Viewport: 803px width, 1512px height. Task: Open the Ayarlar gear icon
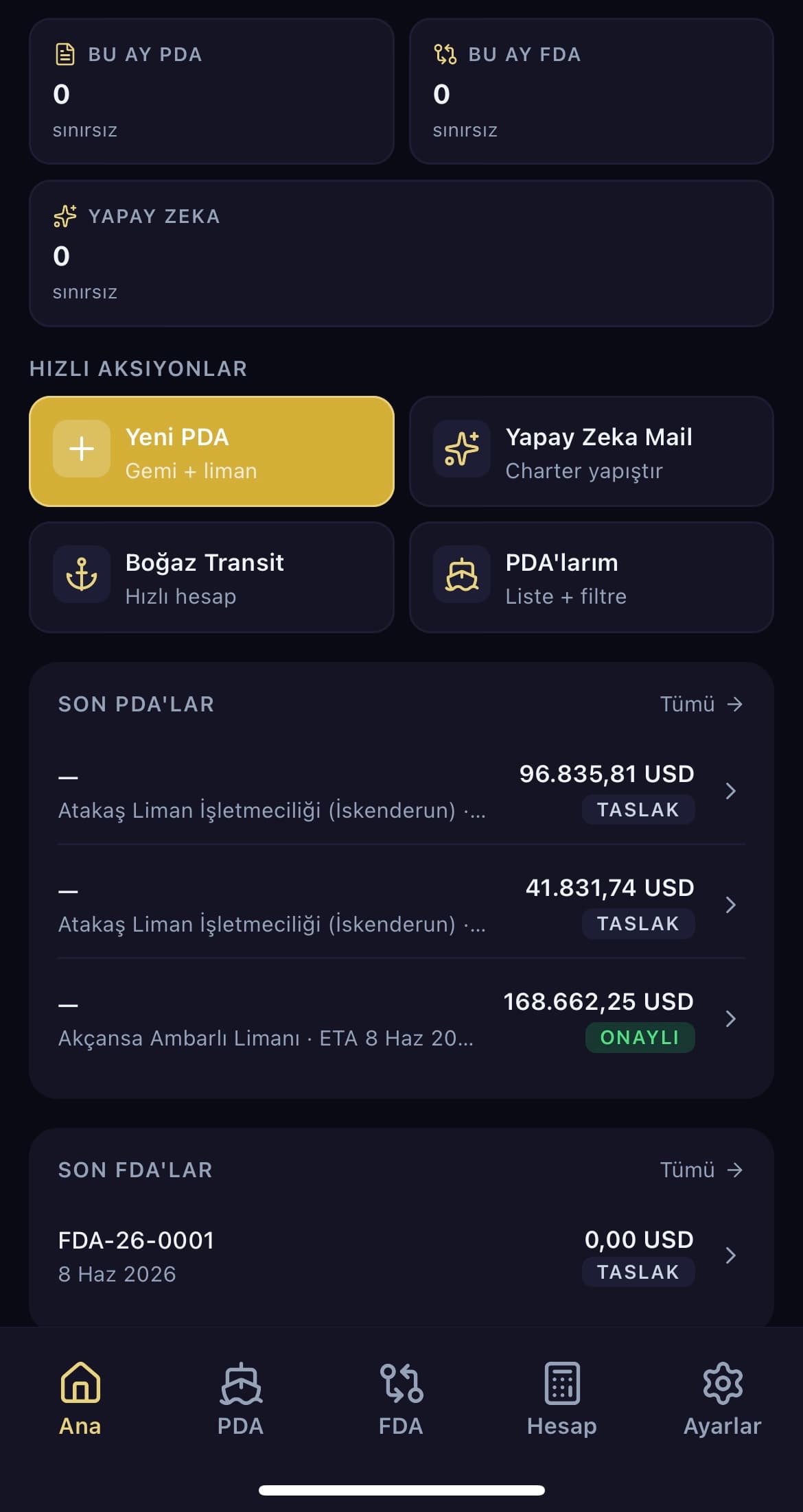click(723, 1382)
